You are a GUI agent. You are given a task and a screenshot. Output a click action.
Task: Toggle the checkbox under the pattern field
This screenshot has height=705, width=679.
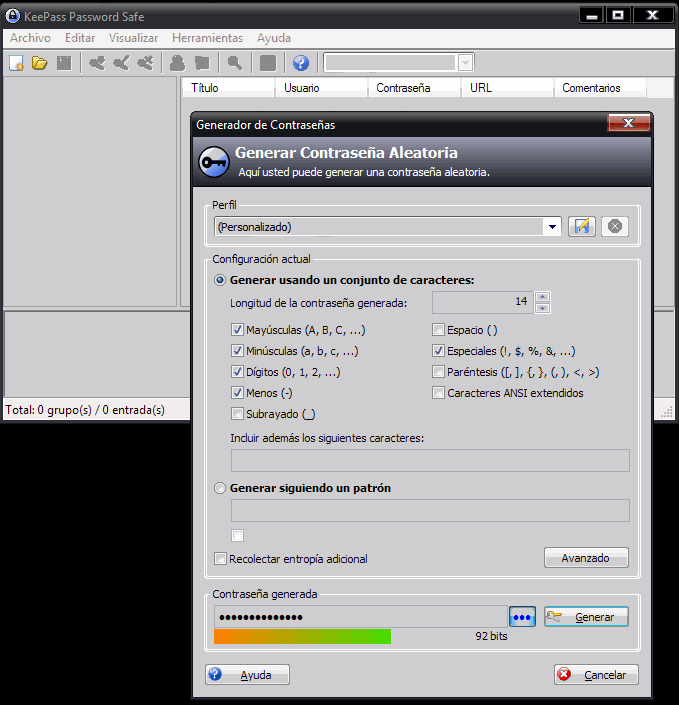coord(237,535)
